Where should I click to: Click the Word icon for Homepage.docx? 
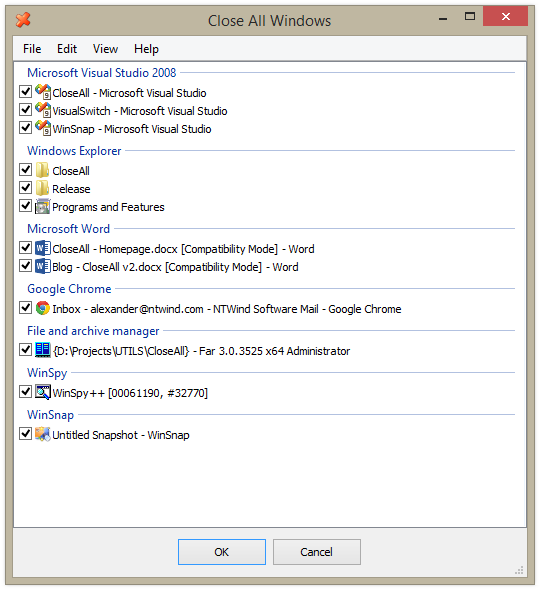[43, 248]
